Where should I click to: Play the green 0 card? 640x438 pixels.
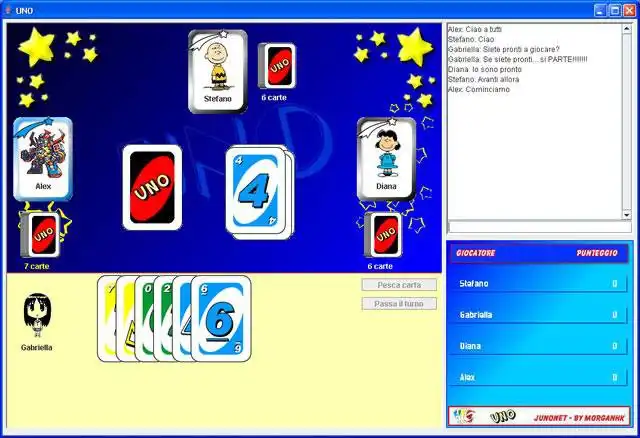(x=144, y=318)
